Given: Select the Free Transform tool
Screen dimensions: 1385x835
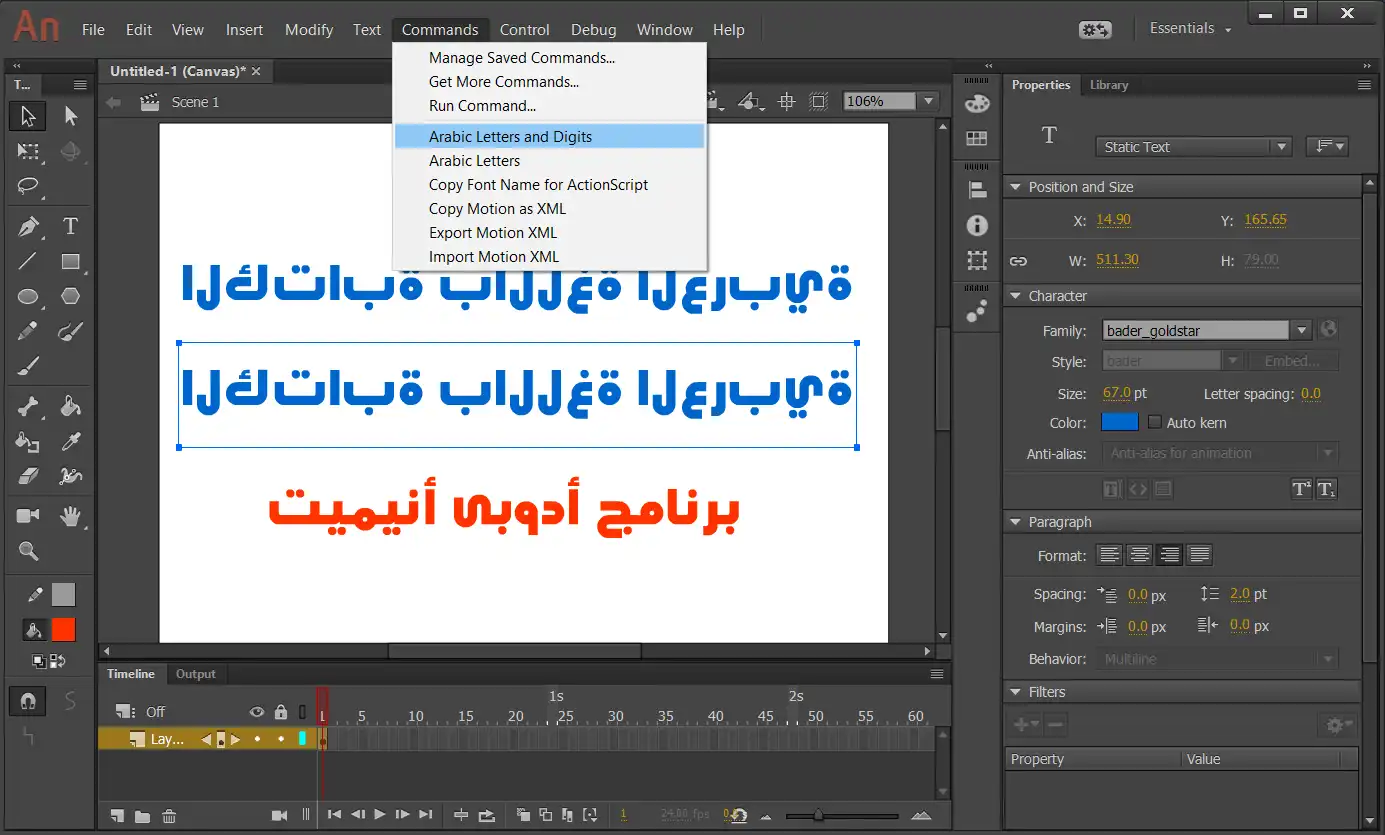Looking at the screenshot, I should click(28, 152).
